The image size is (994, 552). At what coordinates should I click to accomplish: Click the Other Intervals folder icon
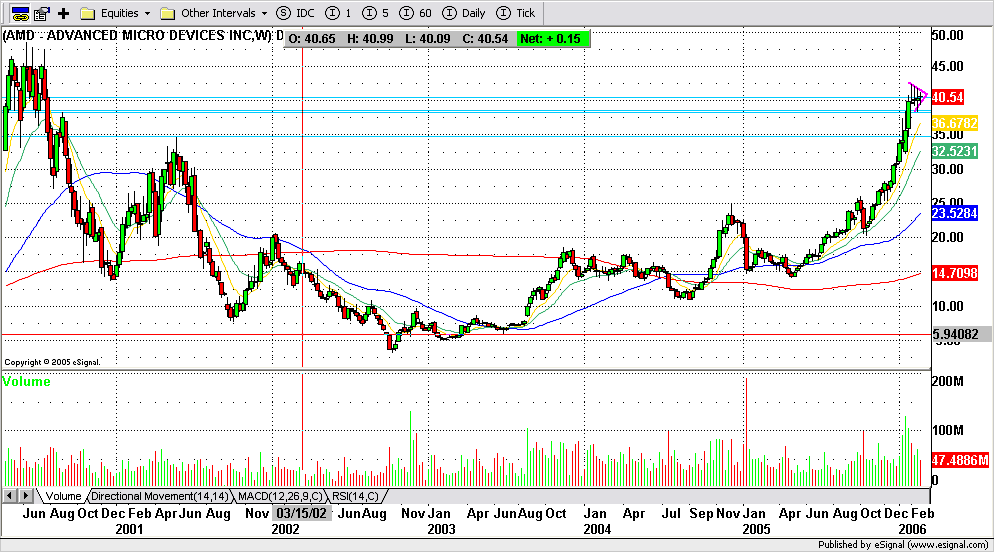(x=167, y=13)
